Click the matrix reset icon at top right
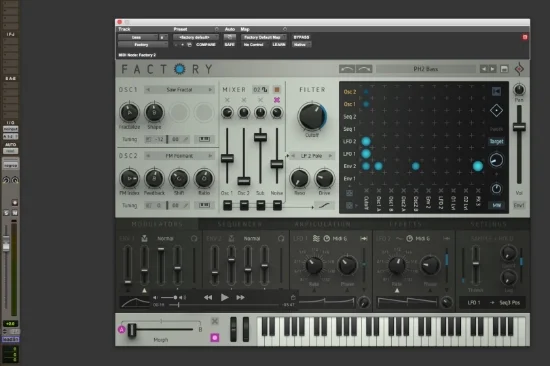The width and height of the screenshot is (550, 366). (496, 92)
